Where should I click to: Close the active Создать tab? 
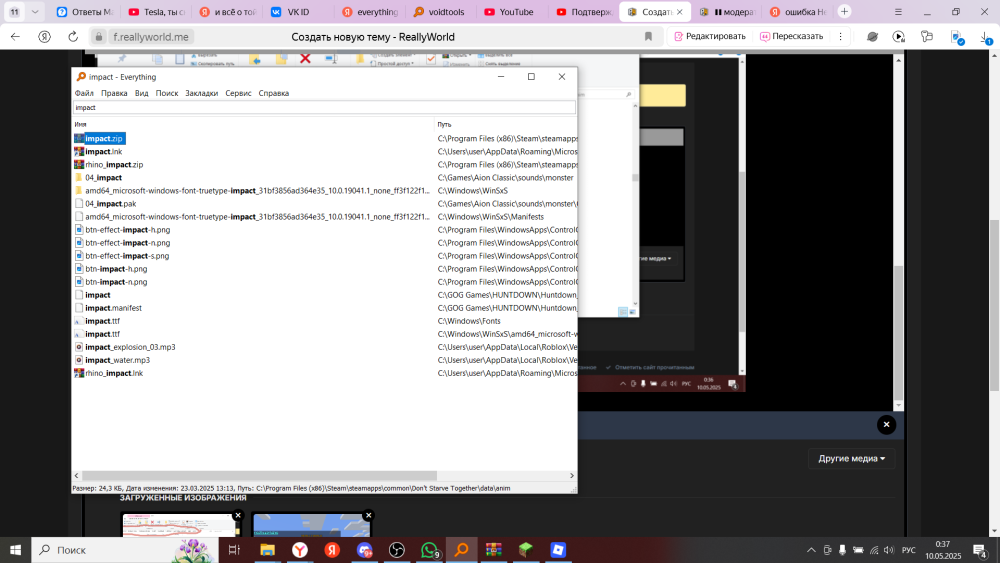[680, 11]
